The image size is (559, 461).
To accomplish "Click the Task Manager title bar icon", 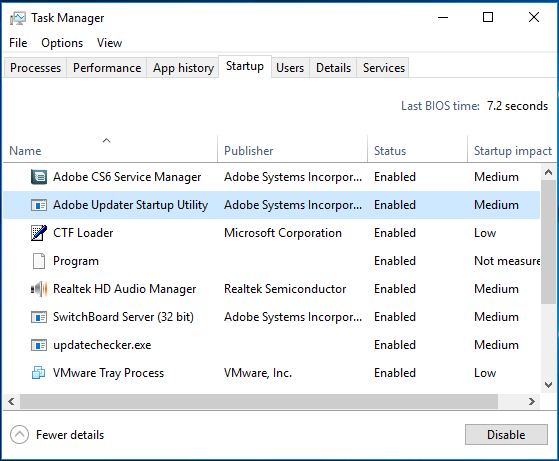I will point(17,18).
